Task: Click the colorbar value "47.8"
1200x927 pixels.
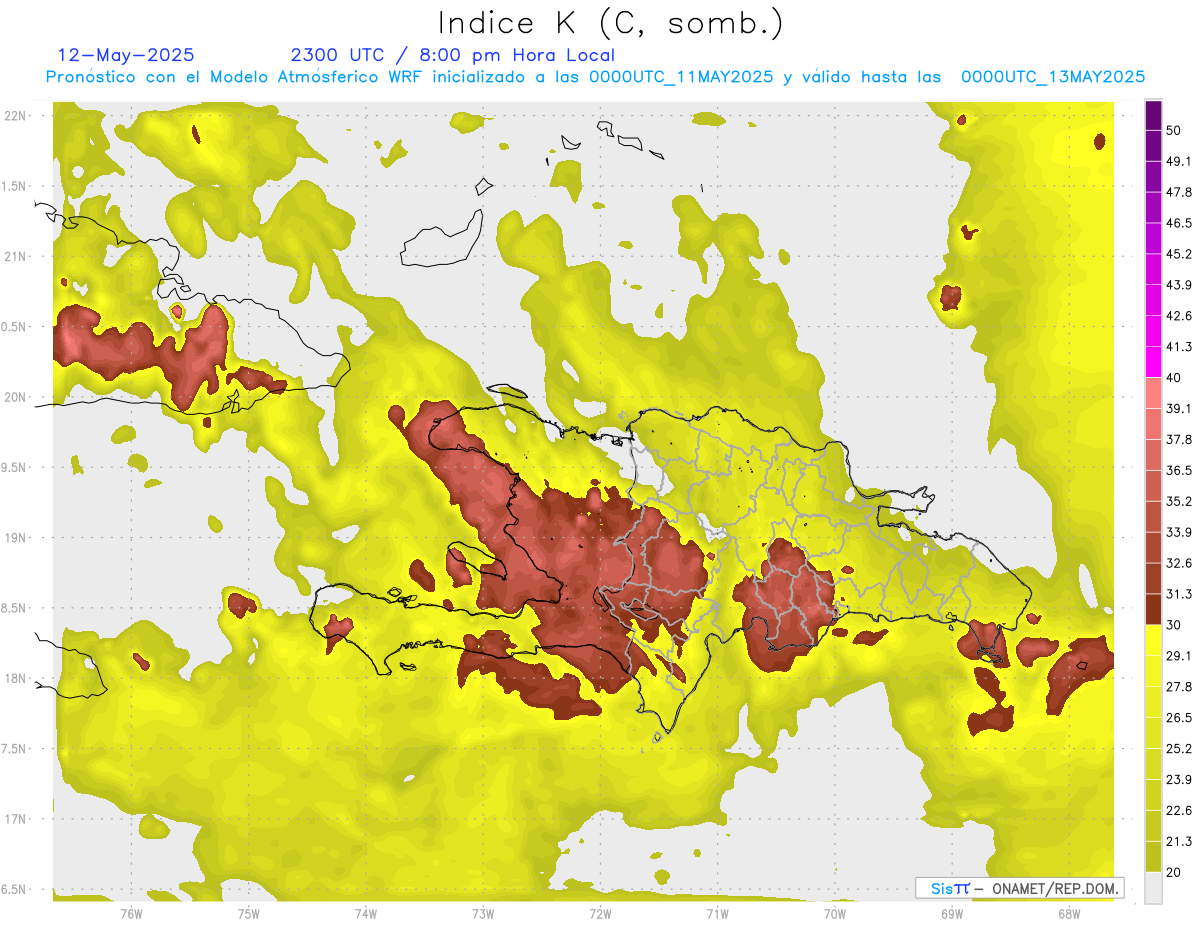Action: (1179, 192)
